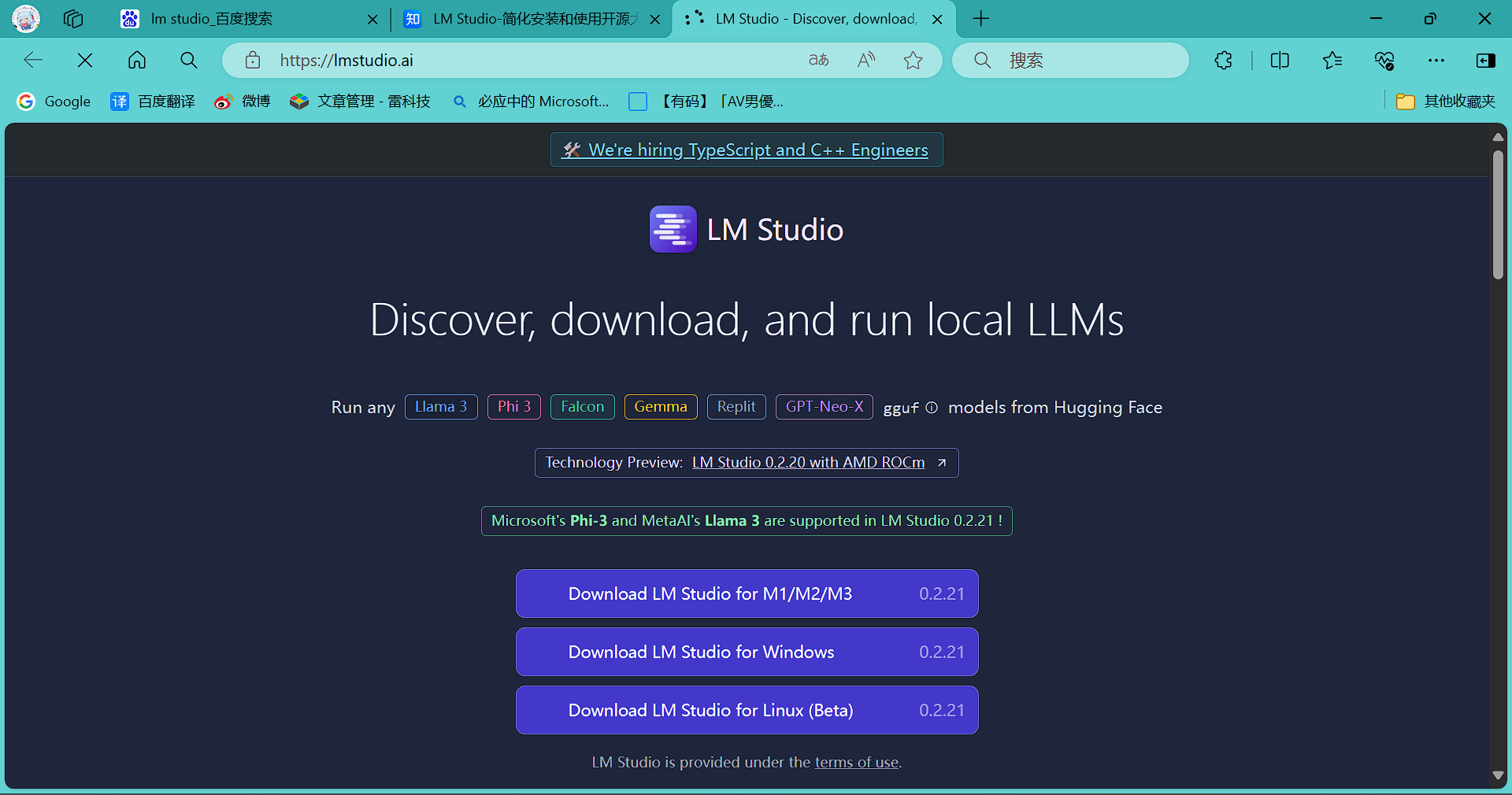Download LM Studio for M1/M2/M3
Screen dimensions: 1512x795
coord(747,593)
